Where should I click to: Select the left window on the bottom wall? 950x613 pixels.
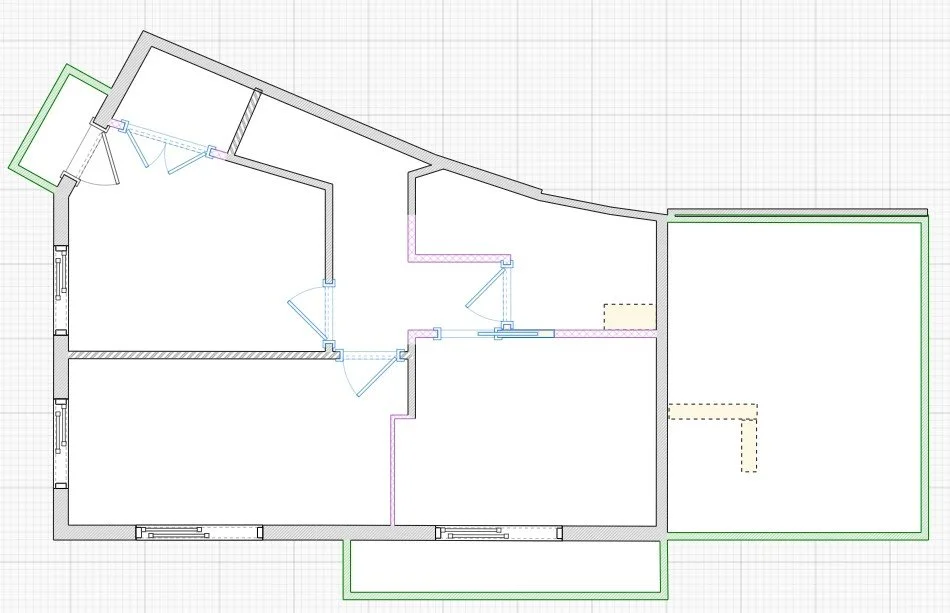(199, 532)
